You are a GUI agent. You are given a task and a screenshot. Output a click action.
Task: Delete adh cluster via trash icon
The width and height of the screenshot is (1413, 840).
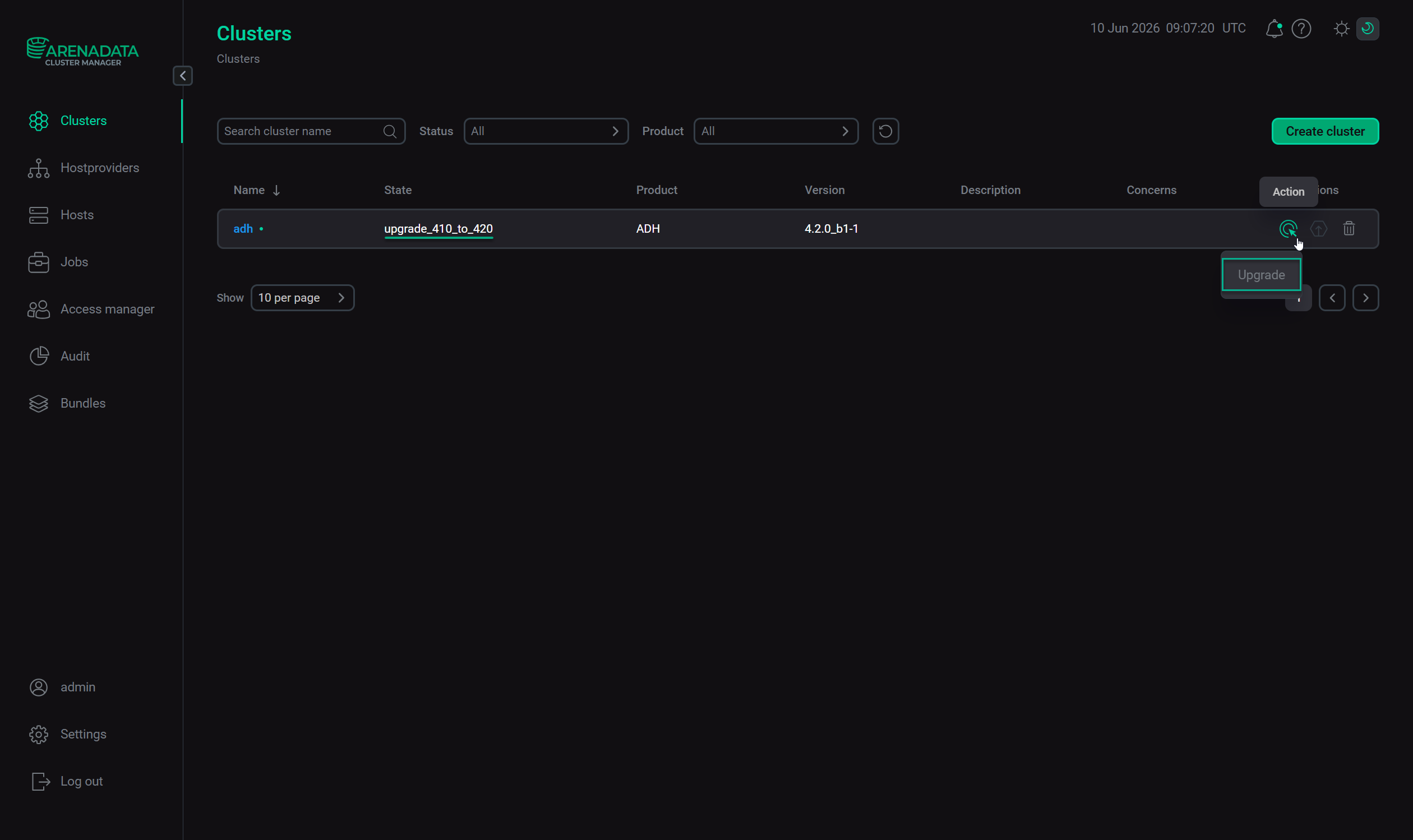point(1349,229)
